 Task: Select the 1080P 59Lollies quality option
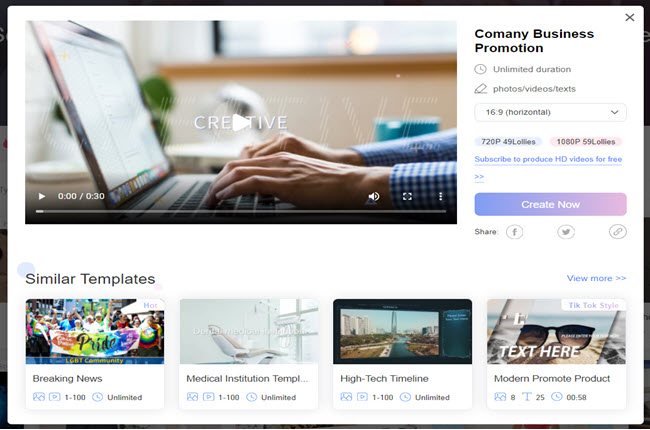(x=585, y=143)
